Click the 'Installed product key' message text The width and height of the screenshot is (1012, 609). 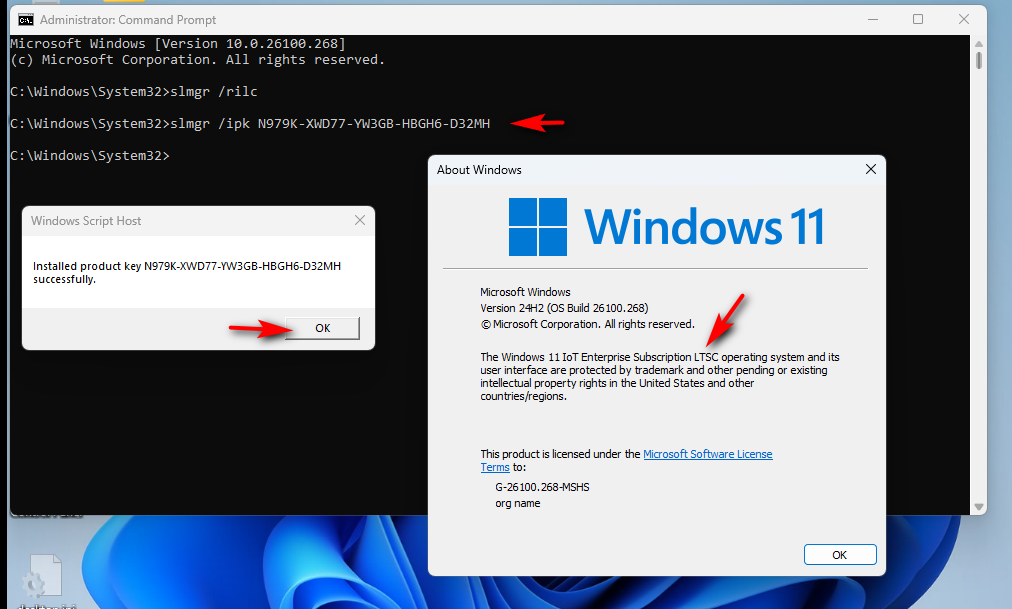[187, 272]
